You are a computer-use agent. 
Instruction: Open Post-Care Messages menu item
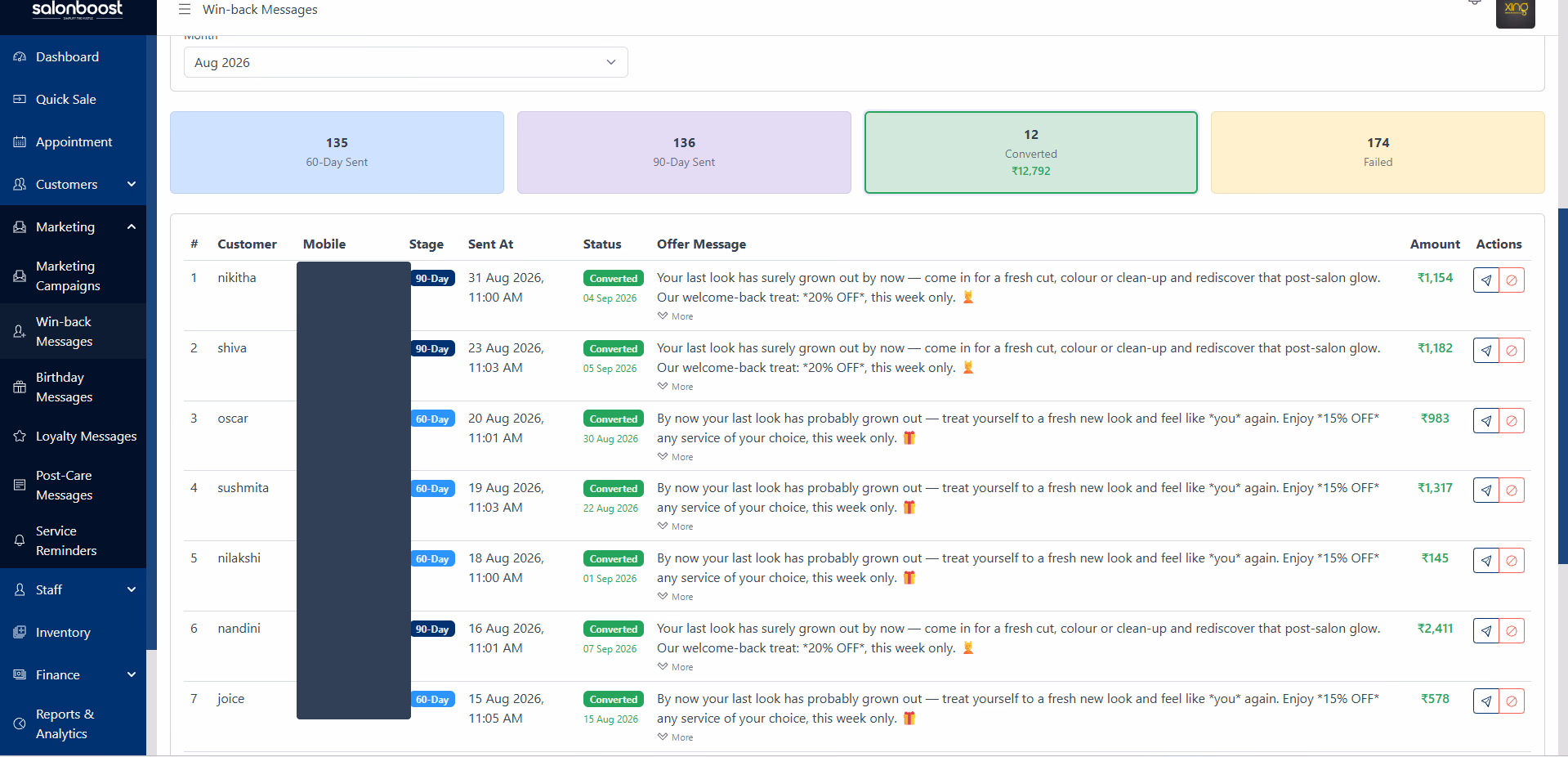[73, 486]
